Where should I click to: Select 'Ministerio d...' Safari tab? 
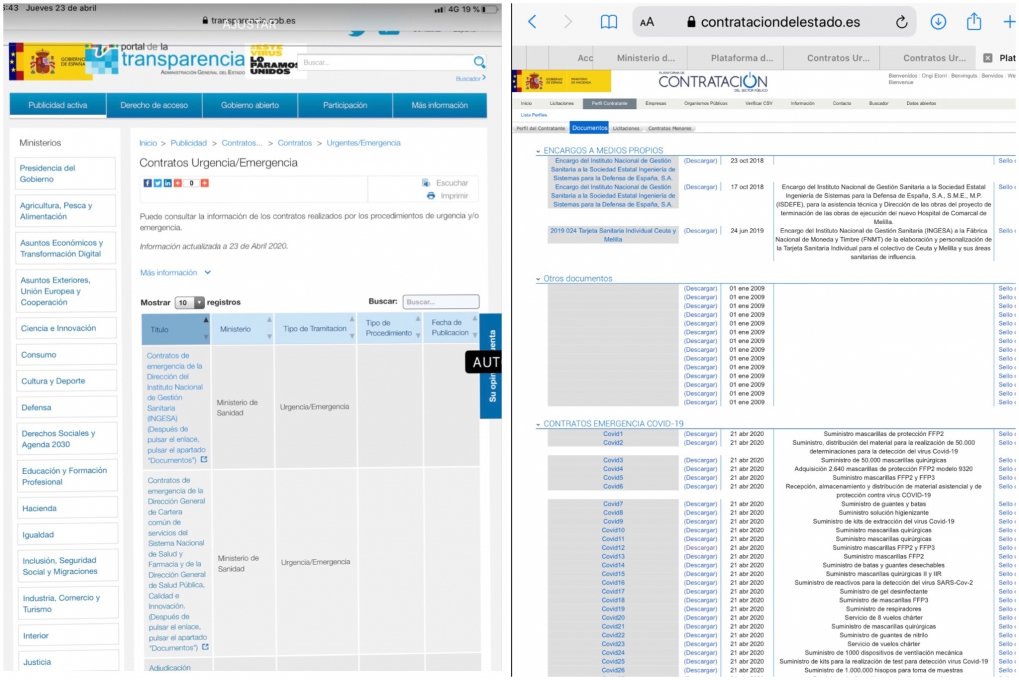(645, 58)
